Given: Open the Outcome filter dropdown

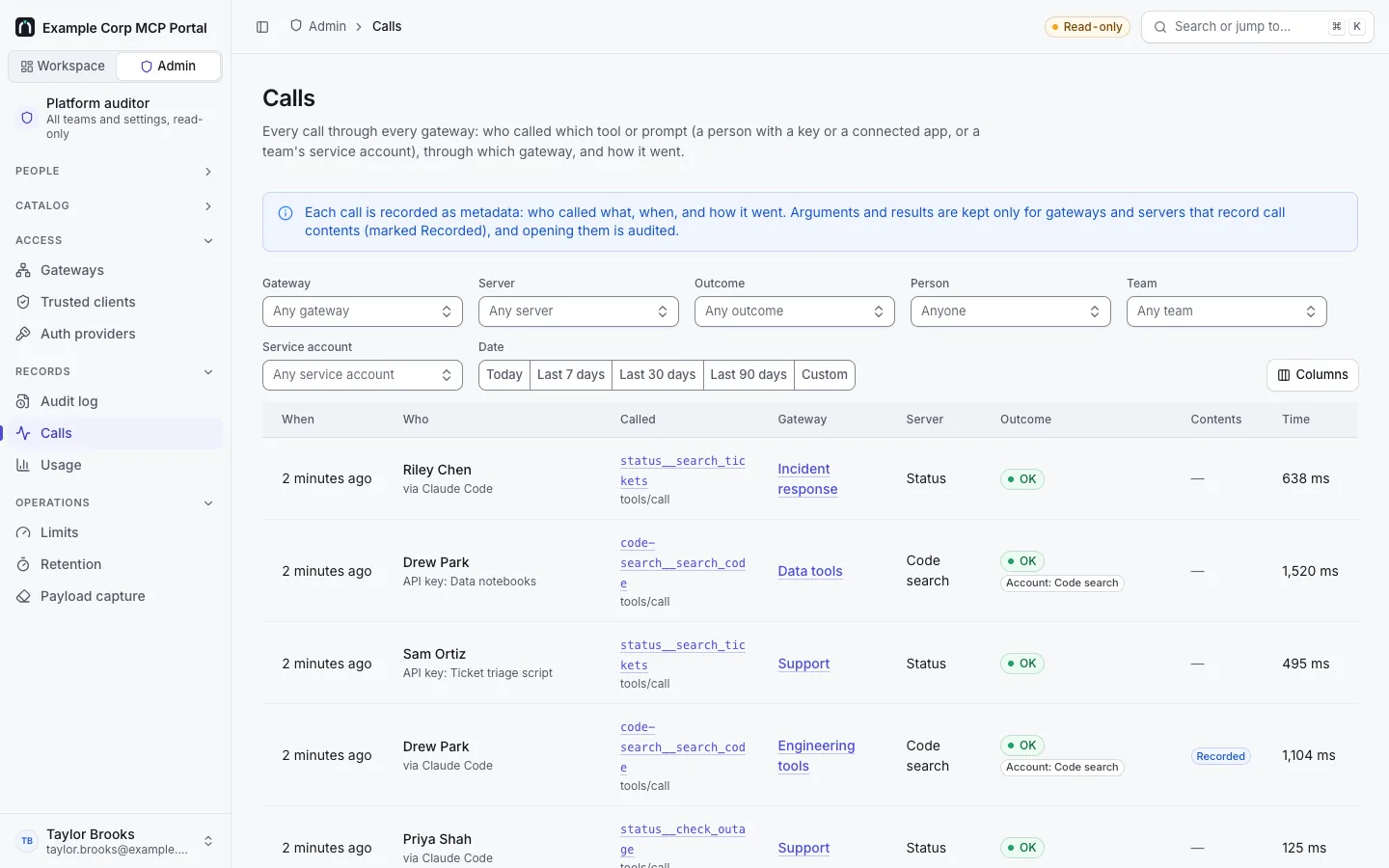Looking at the screenshot, I should (x=795, y=312).
